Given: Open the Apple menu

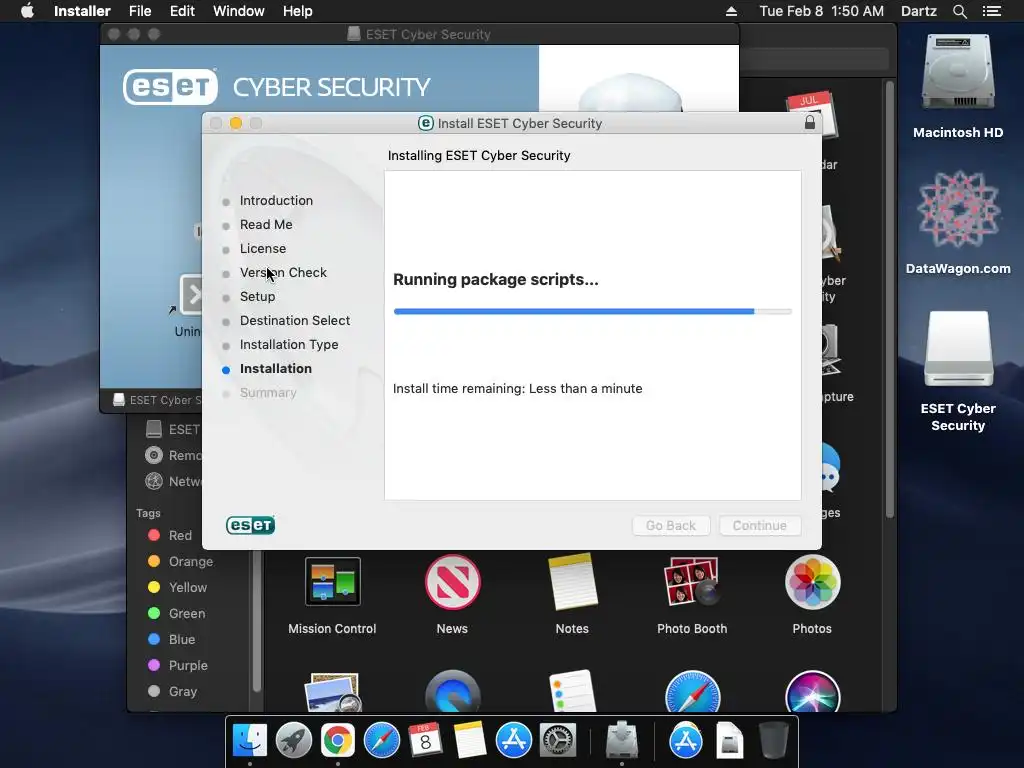Looking at the screenshot, I should click(x=27, y=11).
